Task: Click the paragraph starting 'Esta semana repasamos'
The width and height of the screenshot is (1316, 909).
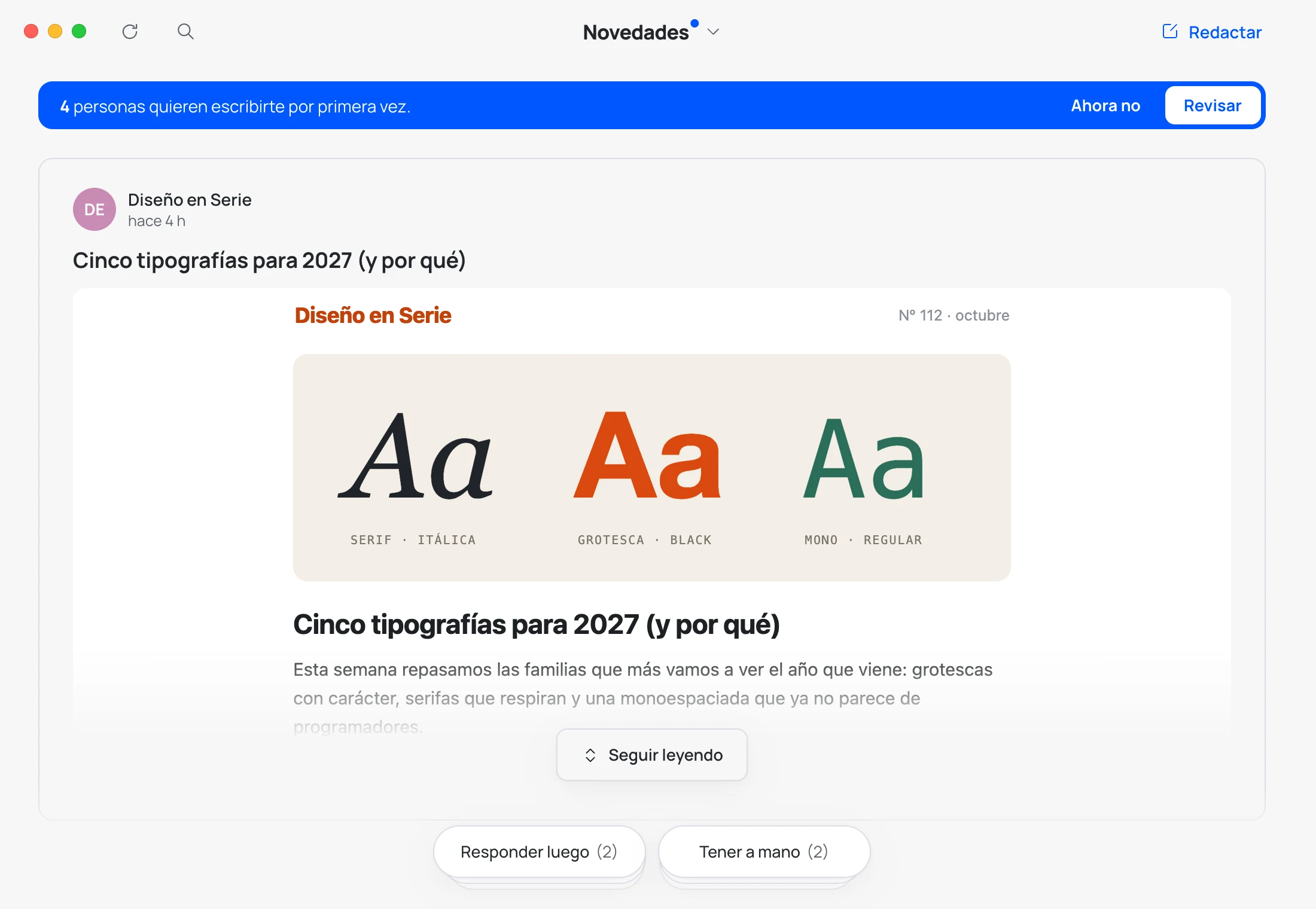Action: 643,698
